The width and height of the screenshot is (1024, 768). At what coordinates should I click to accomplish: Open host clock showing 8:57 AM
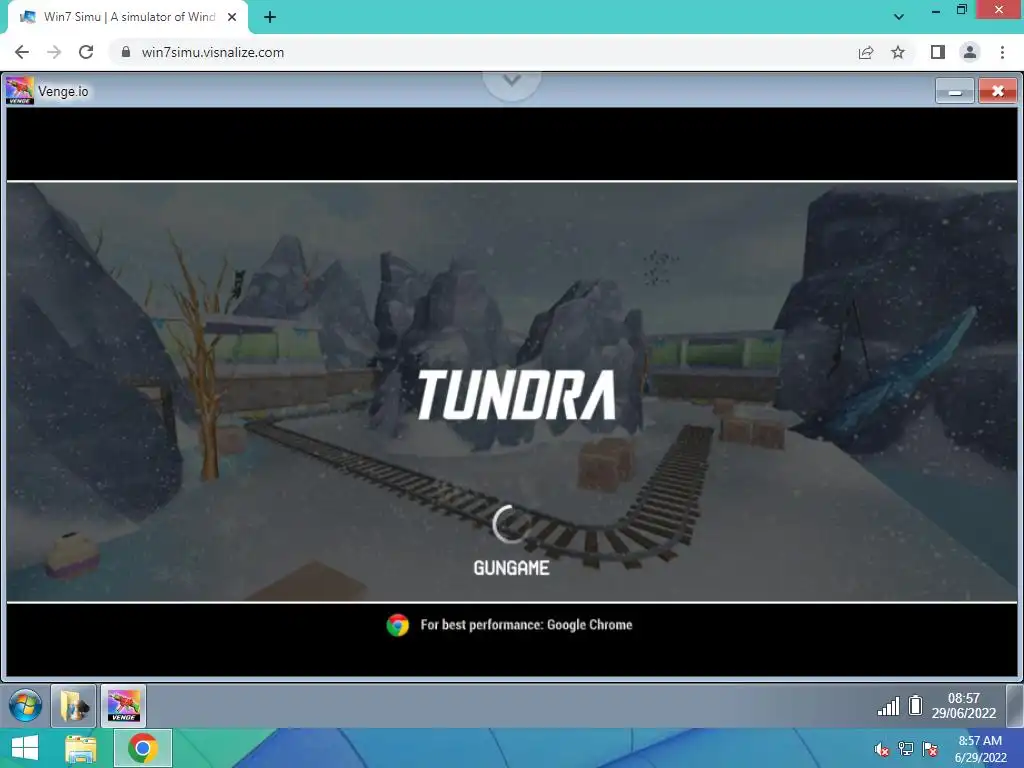click(980, 749)
